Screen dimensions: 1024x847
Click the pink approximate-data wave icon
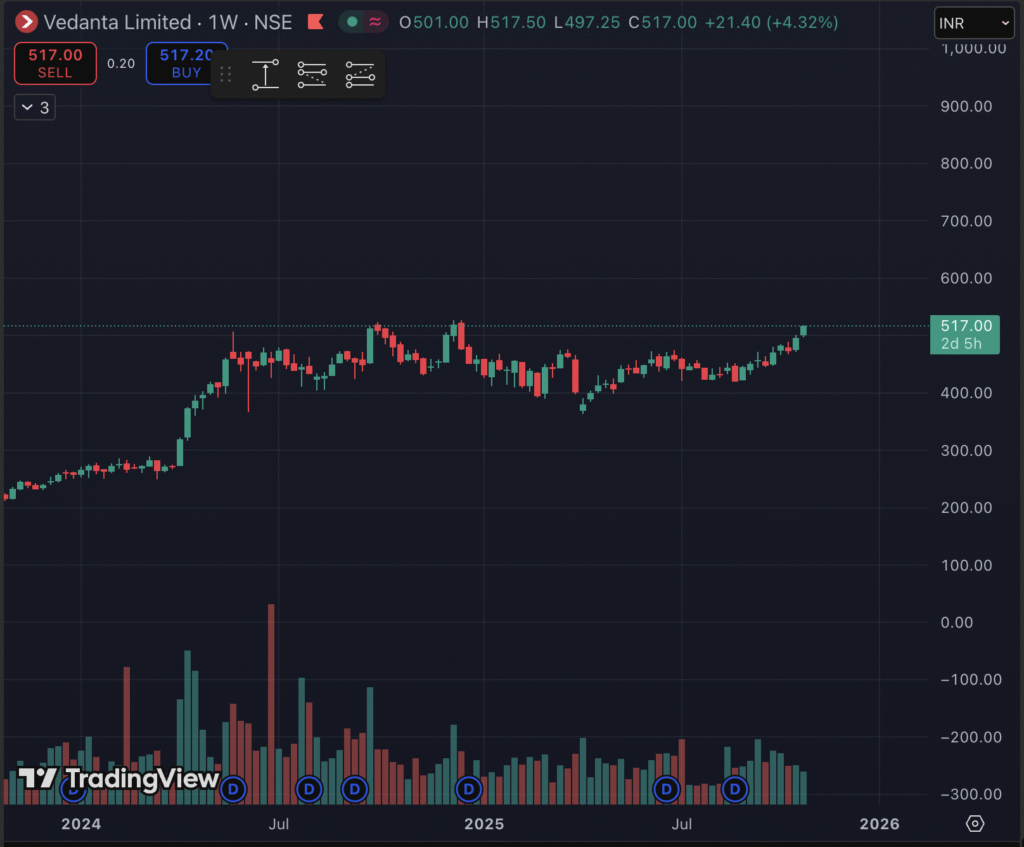pos(375,22)
